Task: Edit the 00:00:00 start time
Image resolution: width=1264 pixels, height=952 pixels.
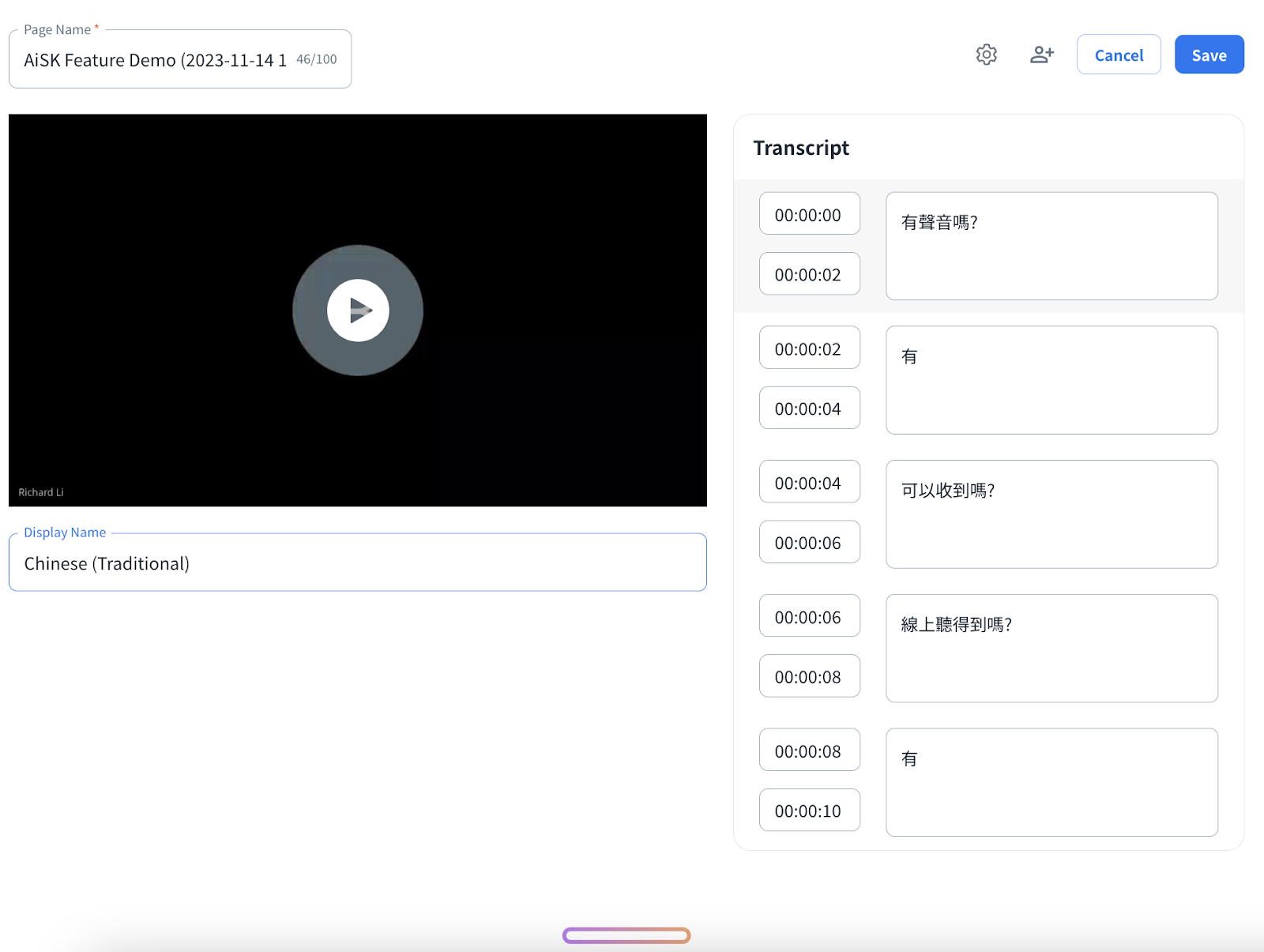Action: pos(809,214)
